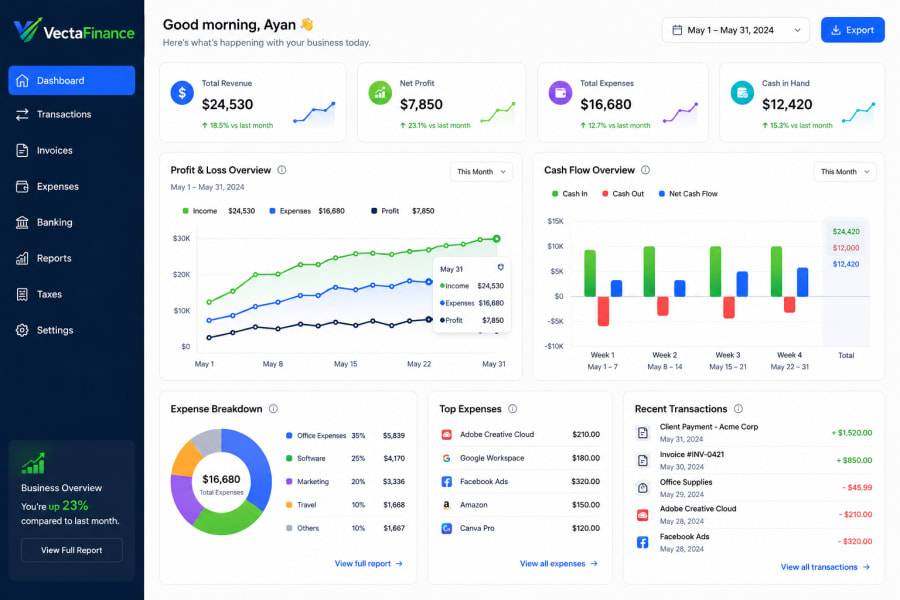Click the Net Profit chart icon
Screen dimensions: 900x600
tap(379, 93)
